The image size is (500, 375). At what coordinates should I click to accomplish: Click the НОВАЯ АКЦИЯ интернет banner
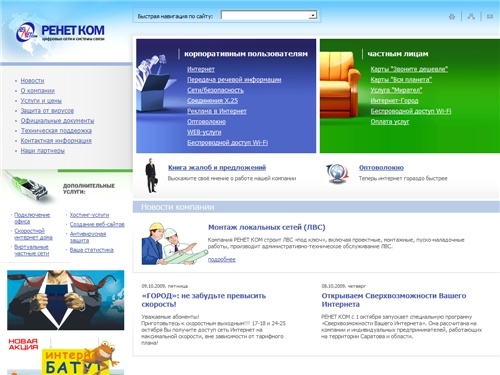tap(66, 356)
